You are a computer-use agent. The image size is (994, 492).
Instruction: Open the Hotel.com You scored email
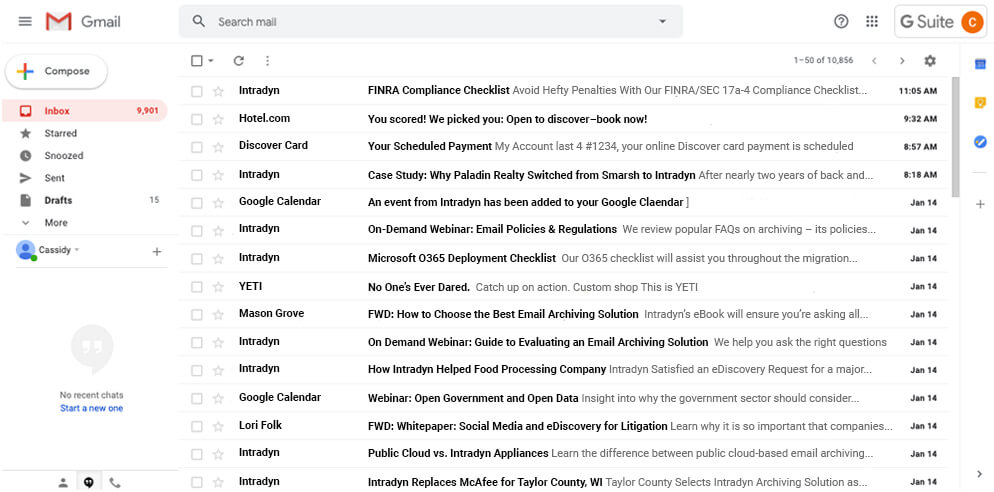coord(564,119)
